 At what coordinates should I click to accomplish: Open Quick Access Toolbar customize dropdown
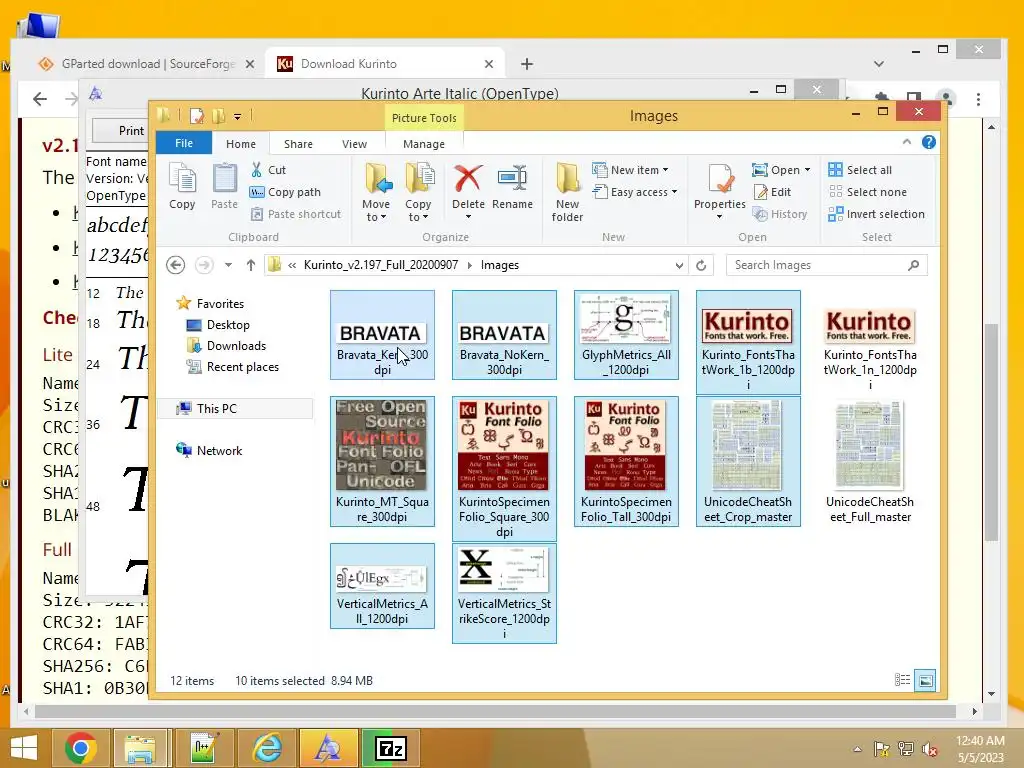(237, 116)
